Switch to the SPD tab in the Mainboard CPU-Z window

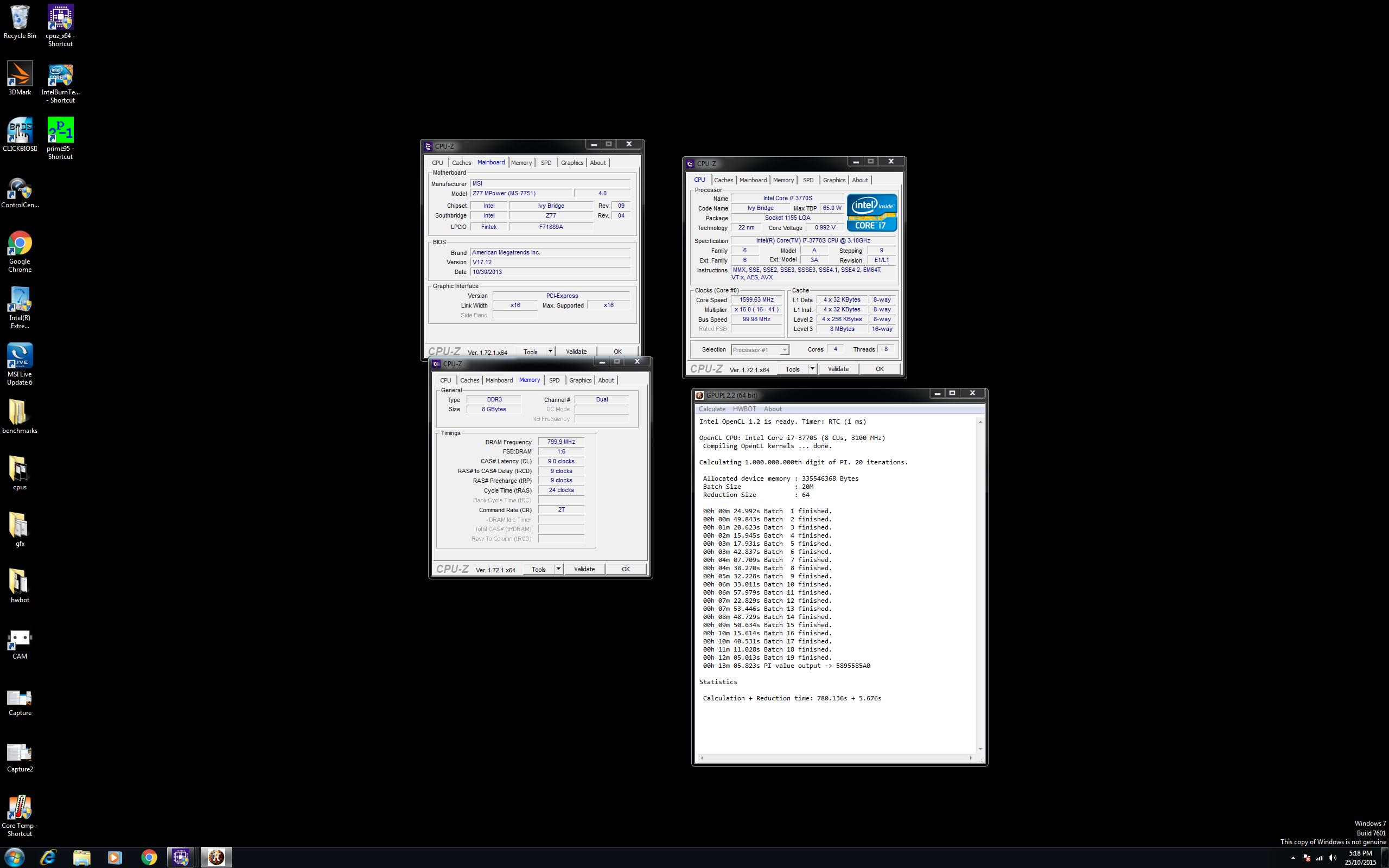(x=546, y=163)
